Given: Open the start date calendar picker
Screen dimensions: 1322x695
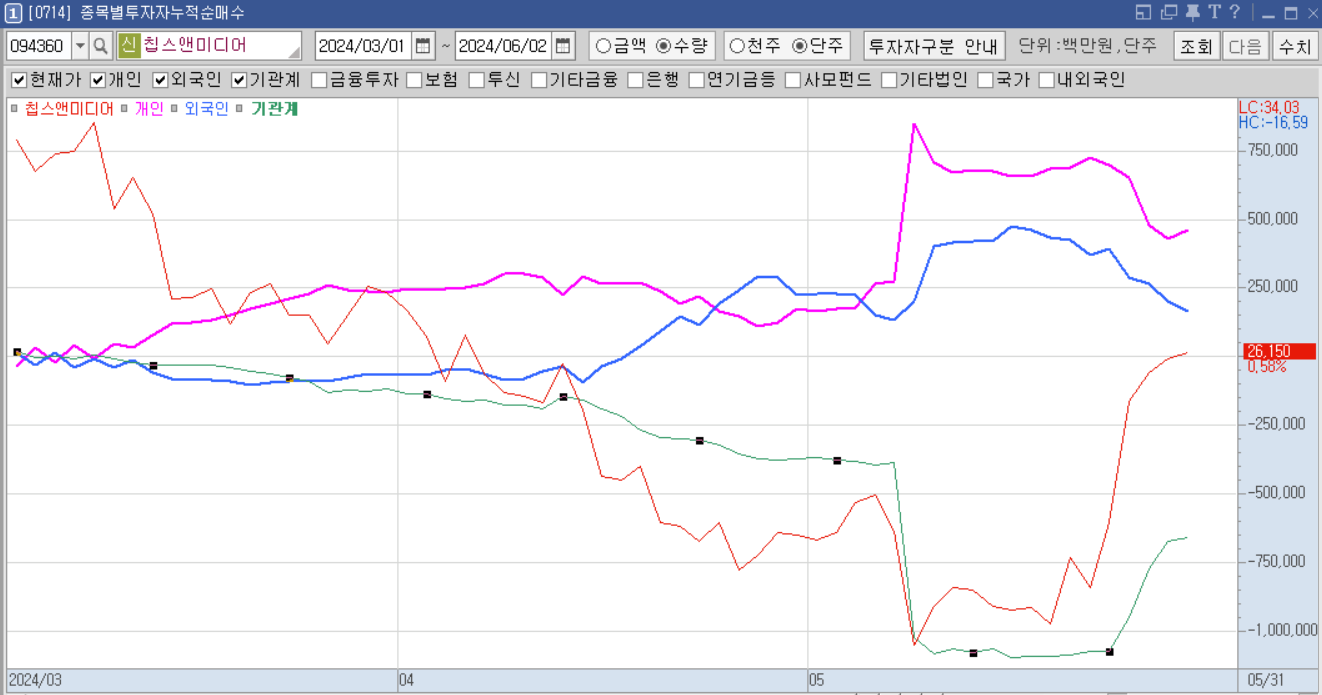Looking at the screenshot, I should 424,46.
